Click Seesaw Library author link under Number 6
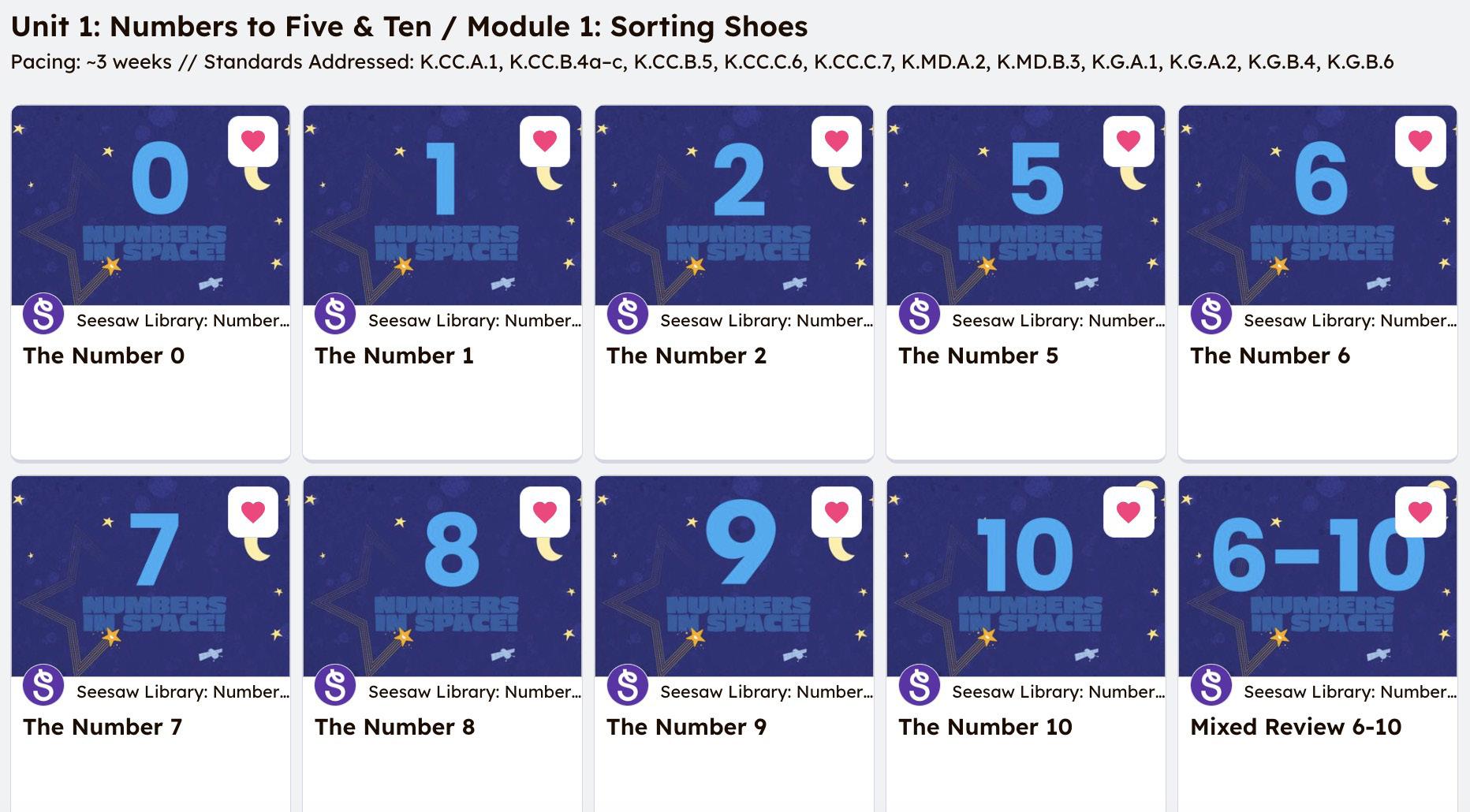The width and height of the screenshot is (1470, 812). 1350,321
